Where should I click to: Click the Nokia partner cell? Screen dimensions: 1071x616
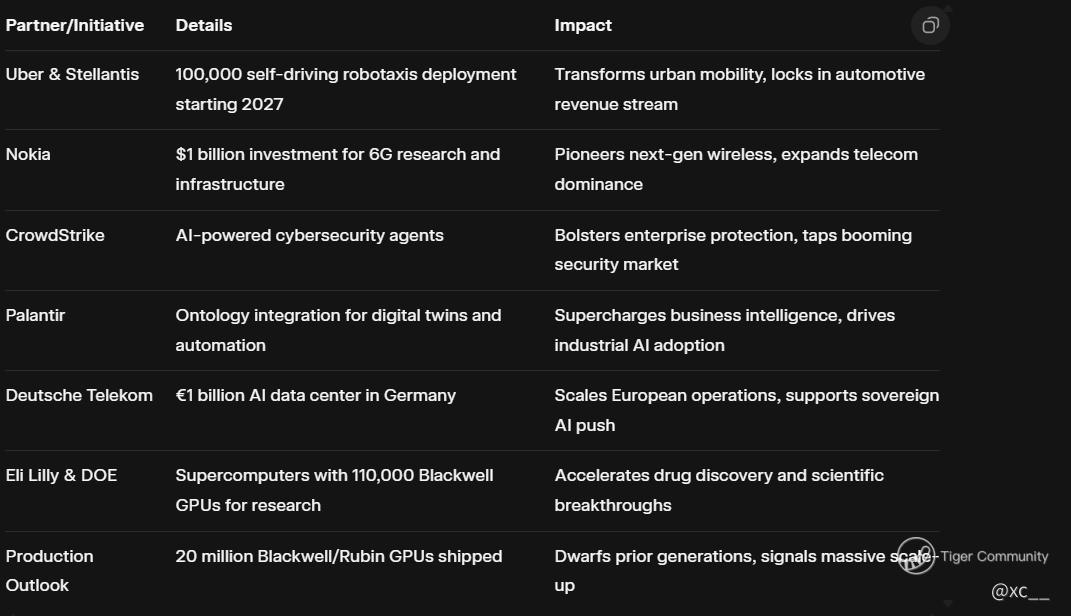tap(28, 155)
